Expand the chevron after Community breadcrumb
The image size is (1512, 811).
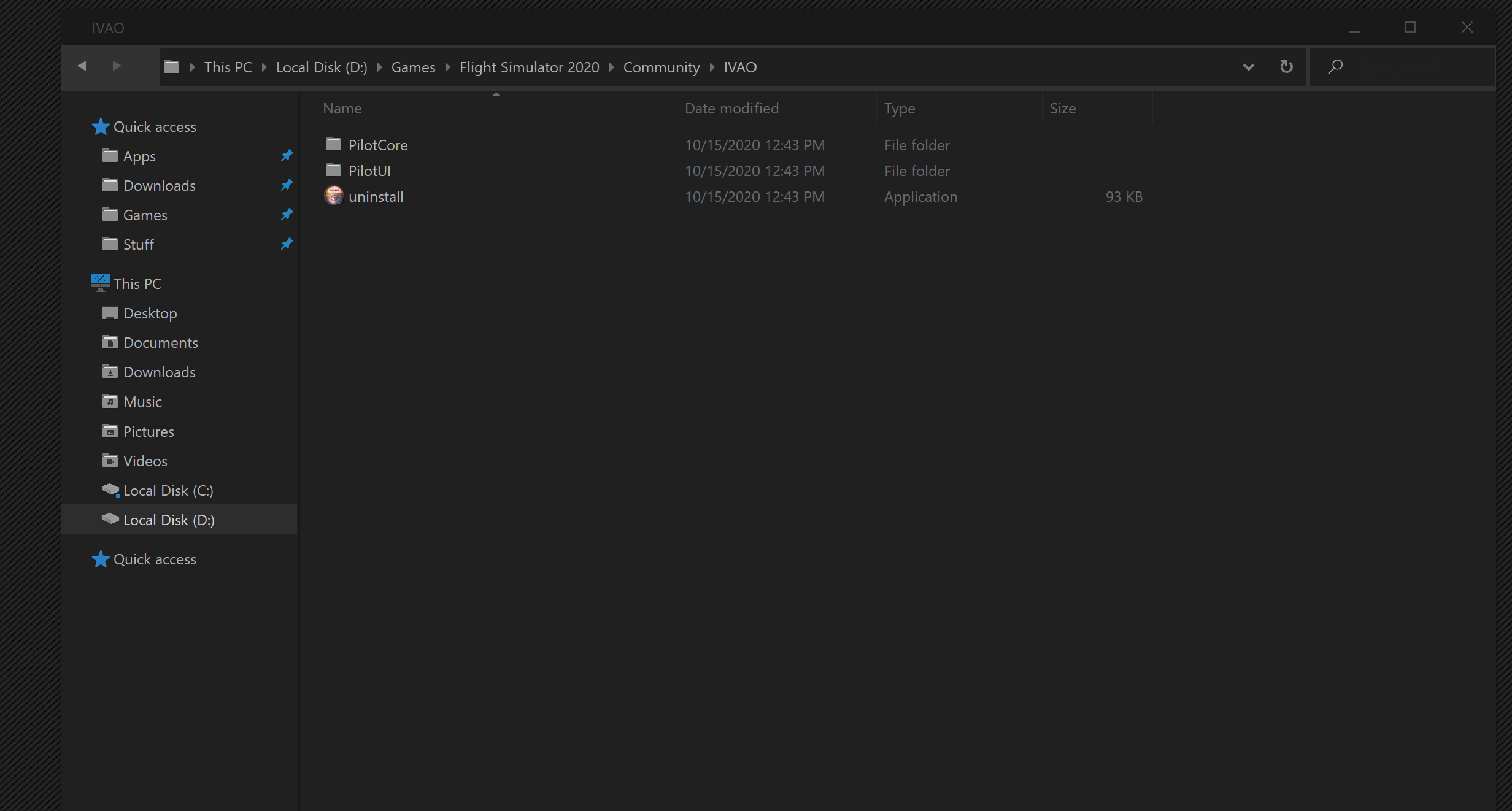(x=712, y=67)
